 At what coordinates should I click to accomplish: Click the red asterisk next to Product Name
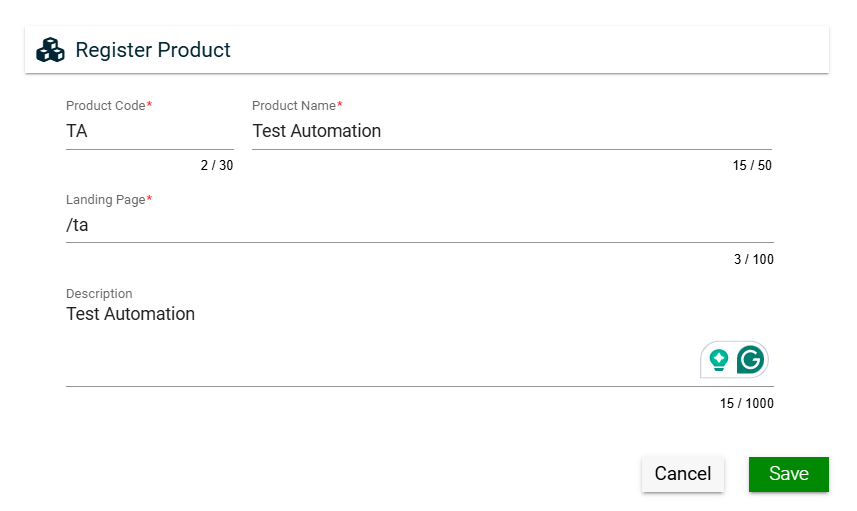[x=339, y=105]
